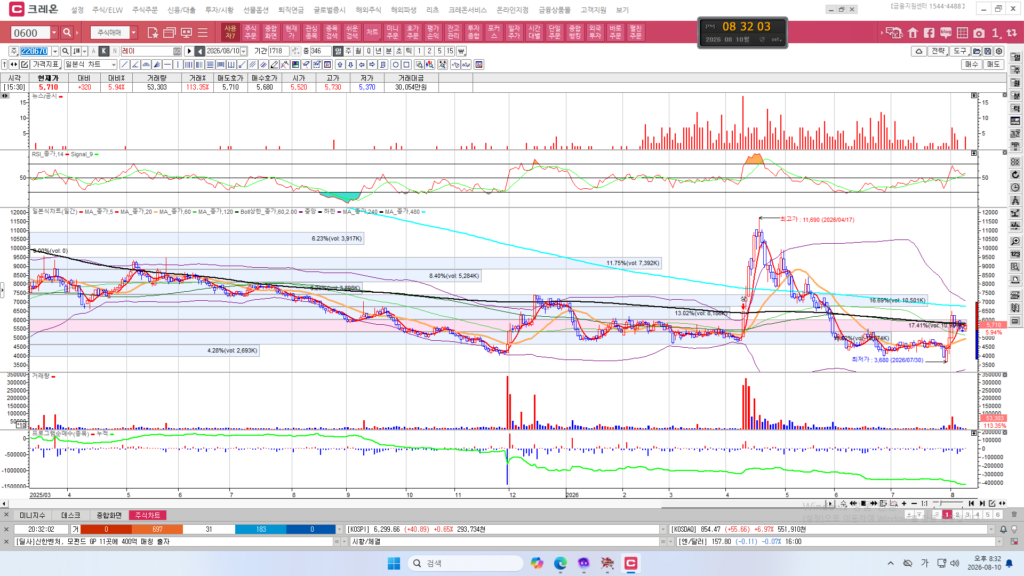
Task: Expand the 0600 screen number dropdown
Action: pos(54,33)
